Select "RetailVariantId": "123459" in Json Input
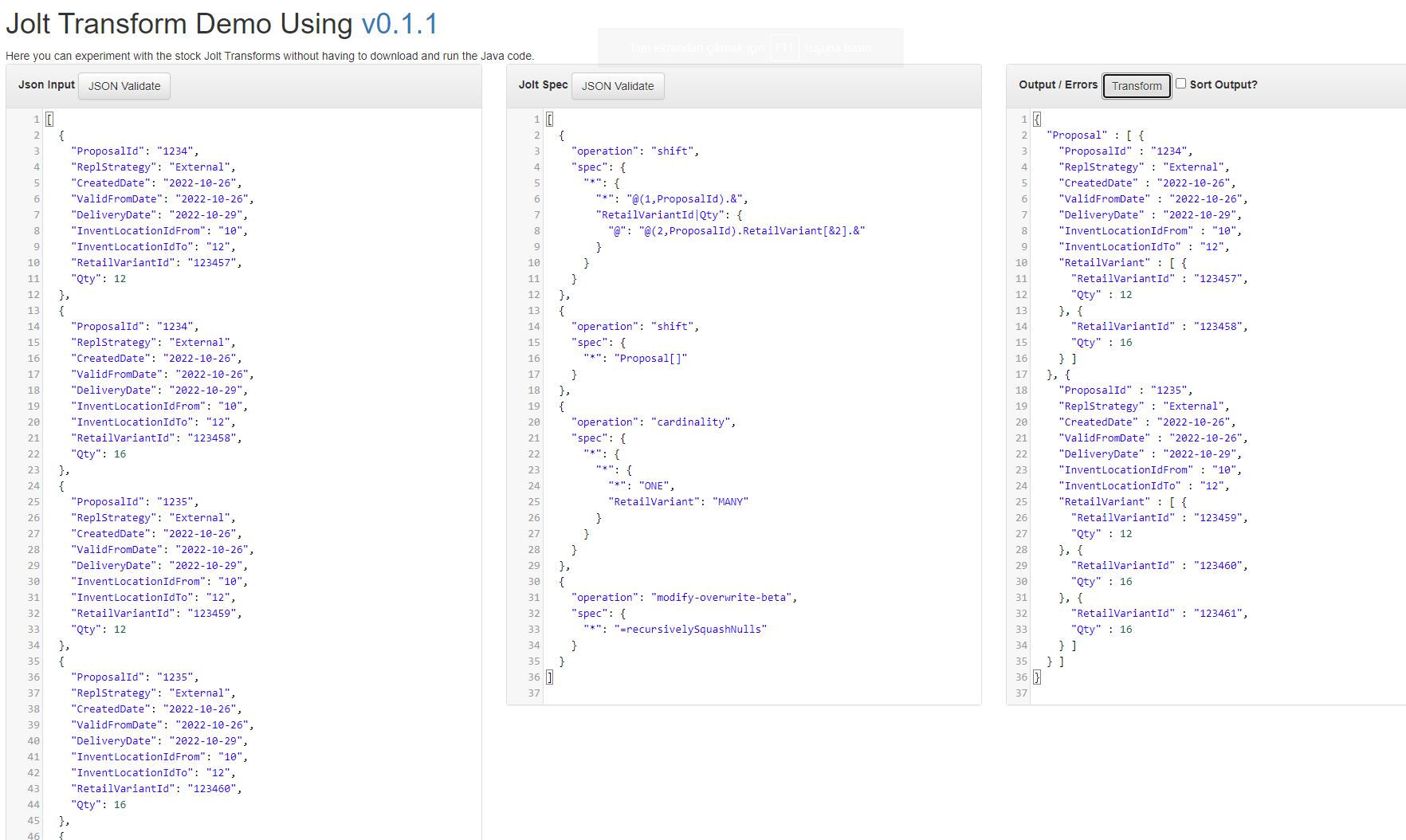 [x=155, y=614]
